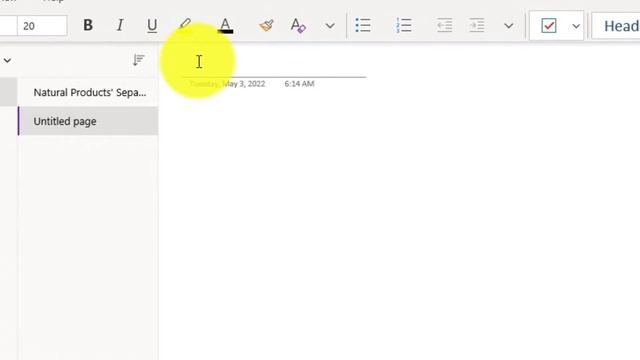Image resolution: width=640 pixels, height=360 pixels.
Task: Toggle bold formatting
Action: [x=88, y=25]
